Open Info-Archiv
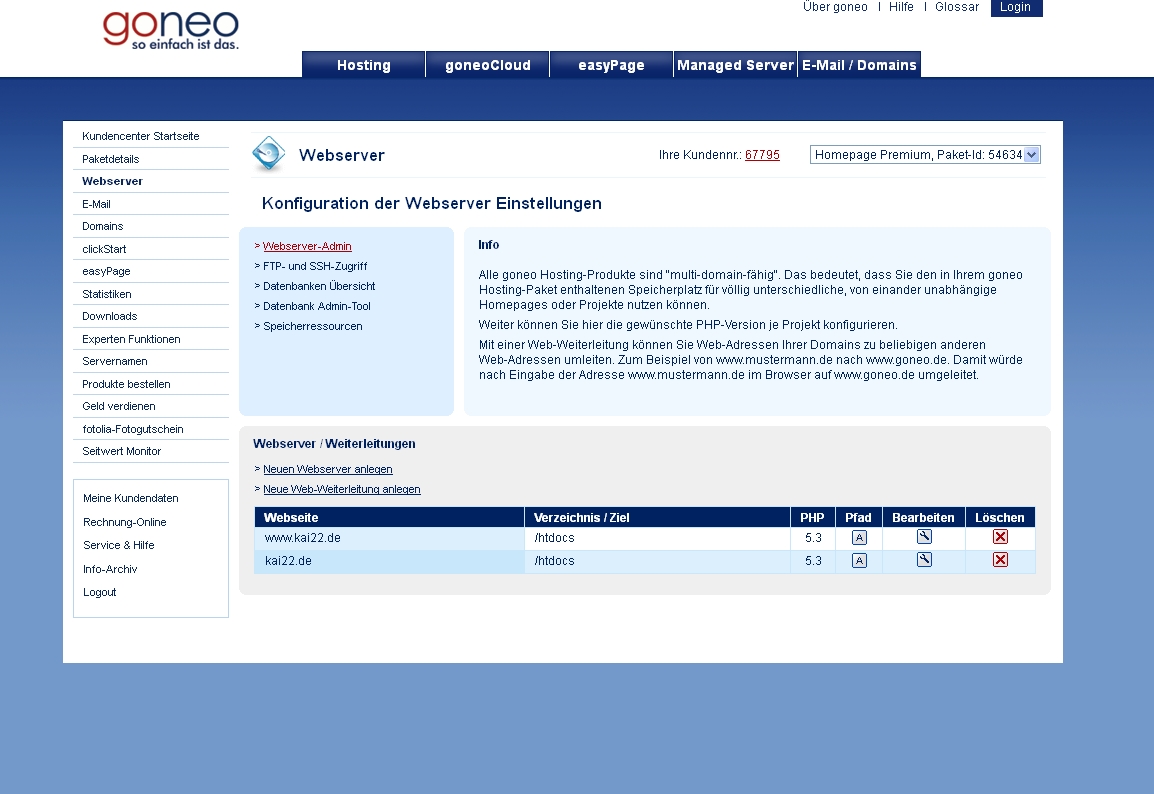This screenshot has height=794, width=1154. pos(110,569)
